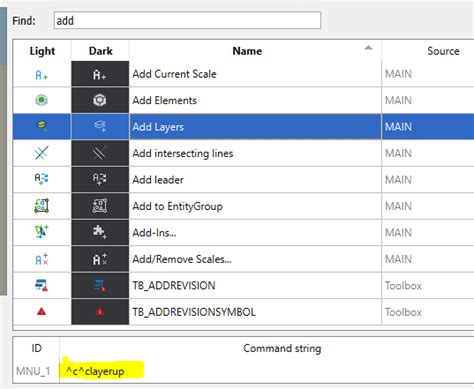Select the Add leader row name

(158, 180)
